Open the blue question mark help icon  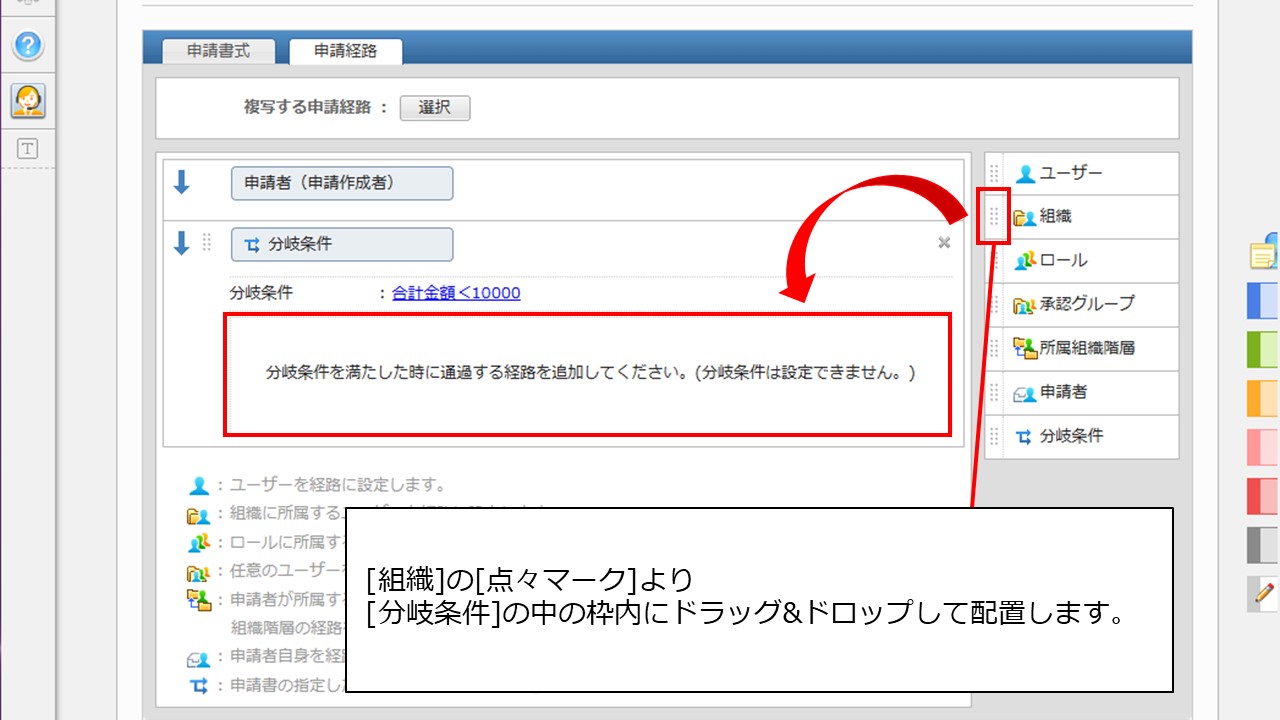[28, 45]
